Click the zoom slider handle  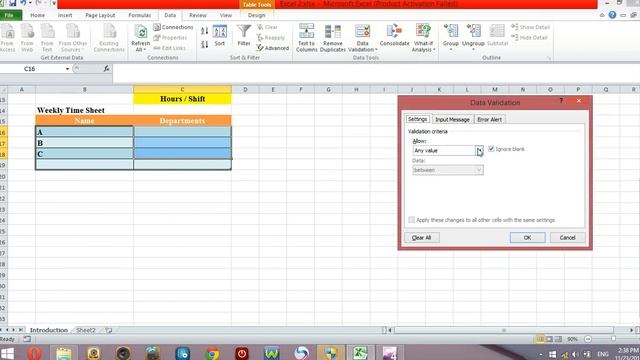tap(613, 339)
